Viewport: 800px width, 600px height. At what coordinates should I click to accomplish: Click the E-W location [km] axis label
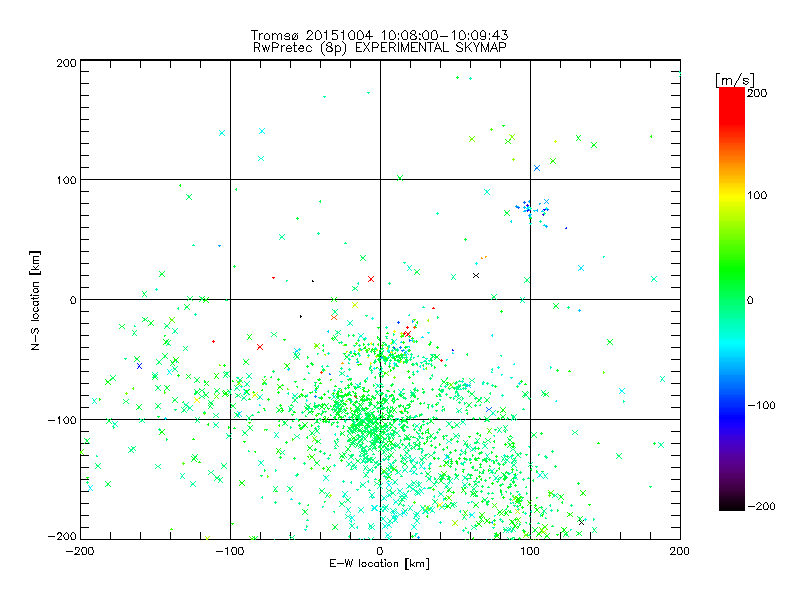pyautogui.click(x=379, y=564)
